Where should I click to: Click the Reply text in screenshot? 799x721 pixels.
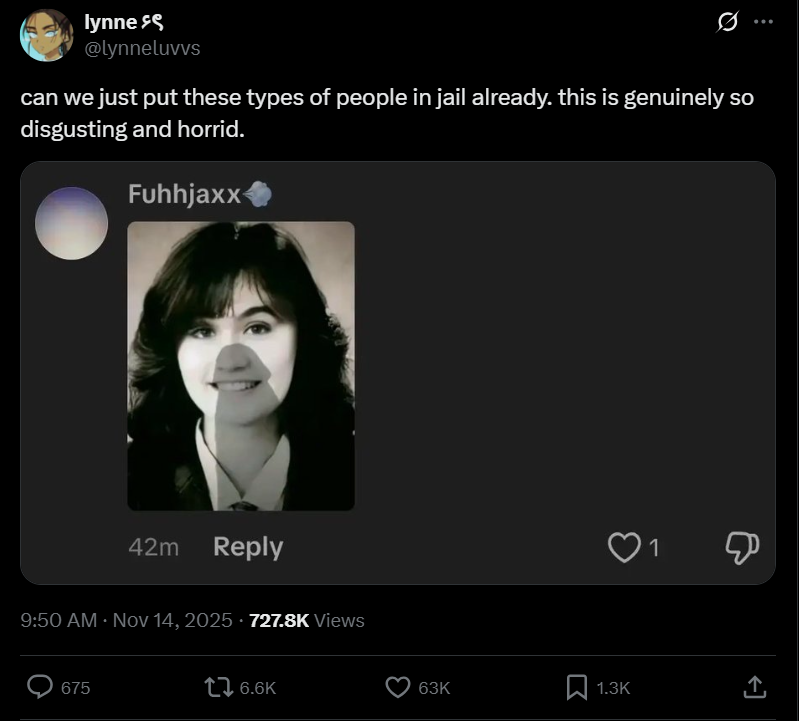248,547
